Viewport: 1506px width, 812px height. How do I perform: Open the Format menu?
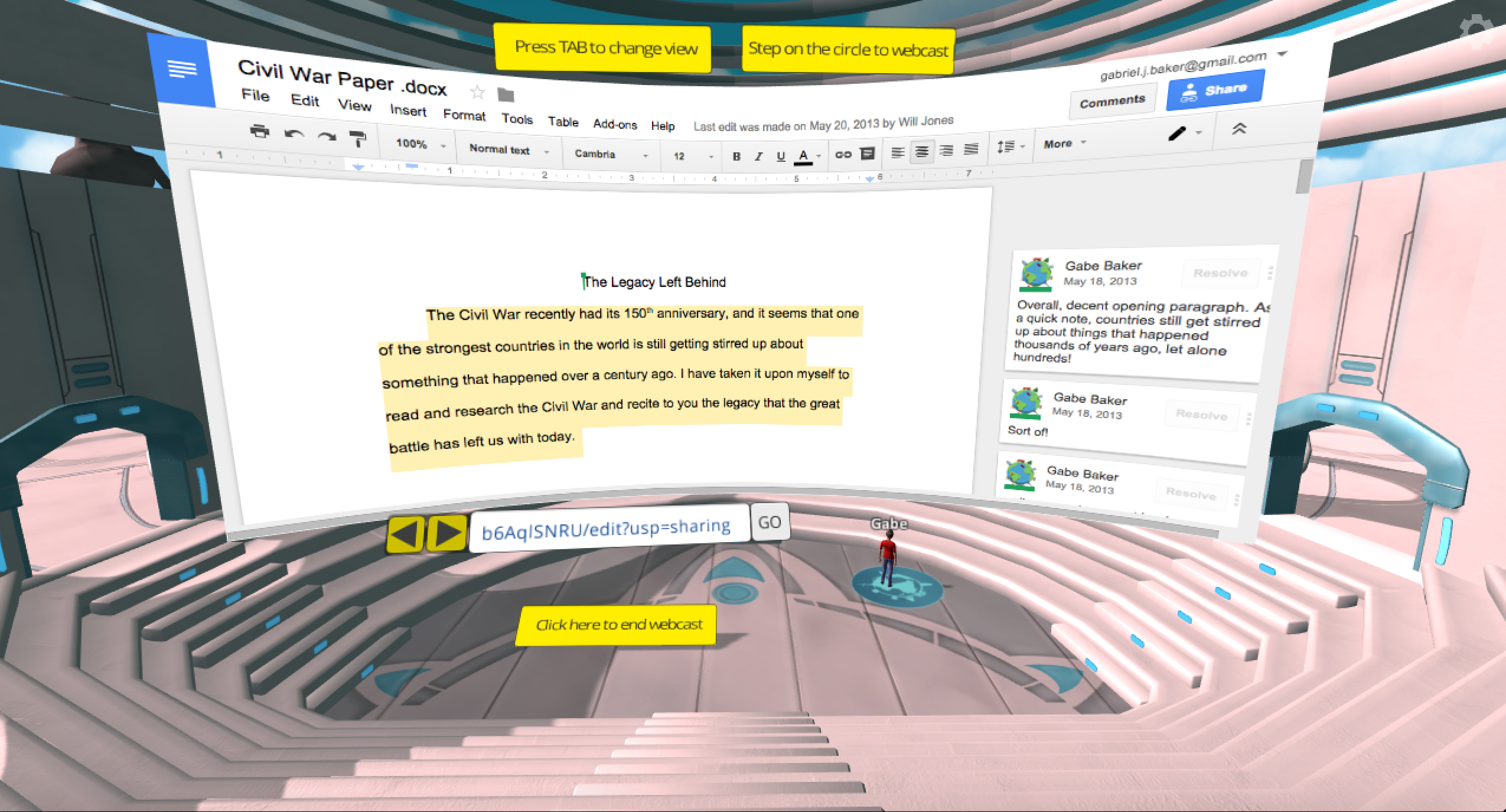tap(464, 115)
